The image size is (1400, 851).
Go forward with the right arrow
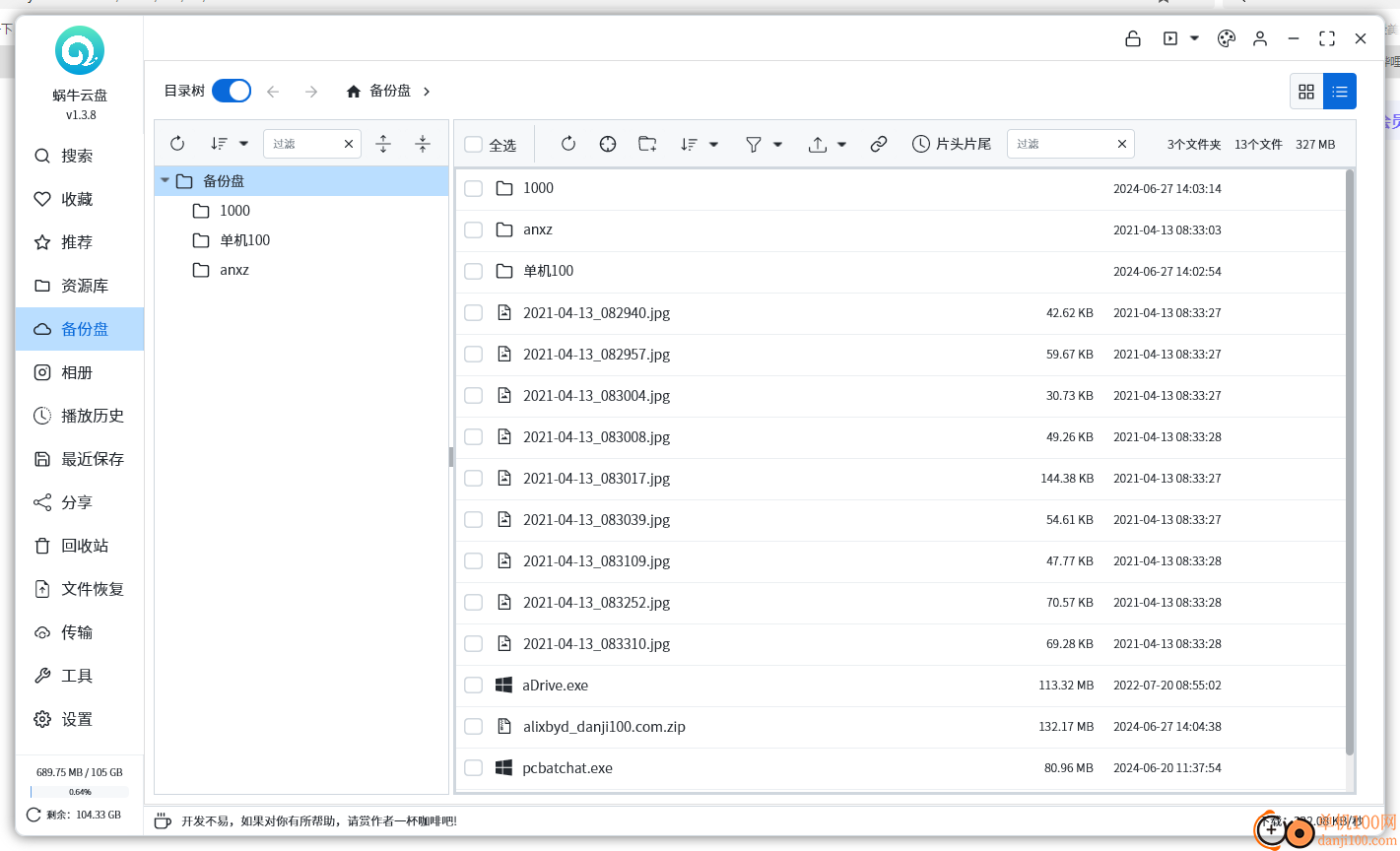click(x=311, y=92)
